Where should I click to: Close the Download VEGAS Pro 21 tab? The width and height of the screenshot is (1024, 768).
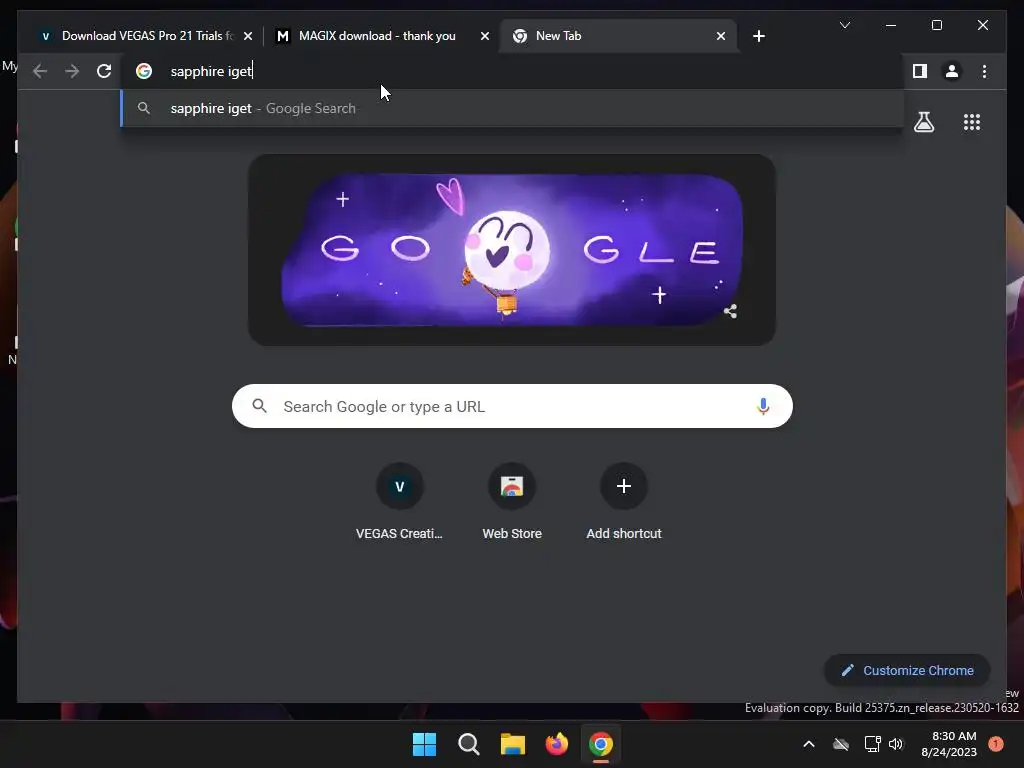pos(248,36)
